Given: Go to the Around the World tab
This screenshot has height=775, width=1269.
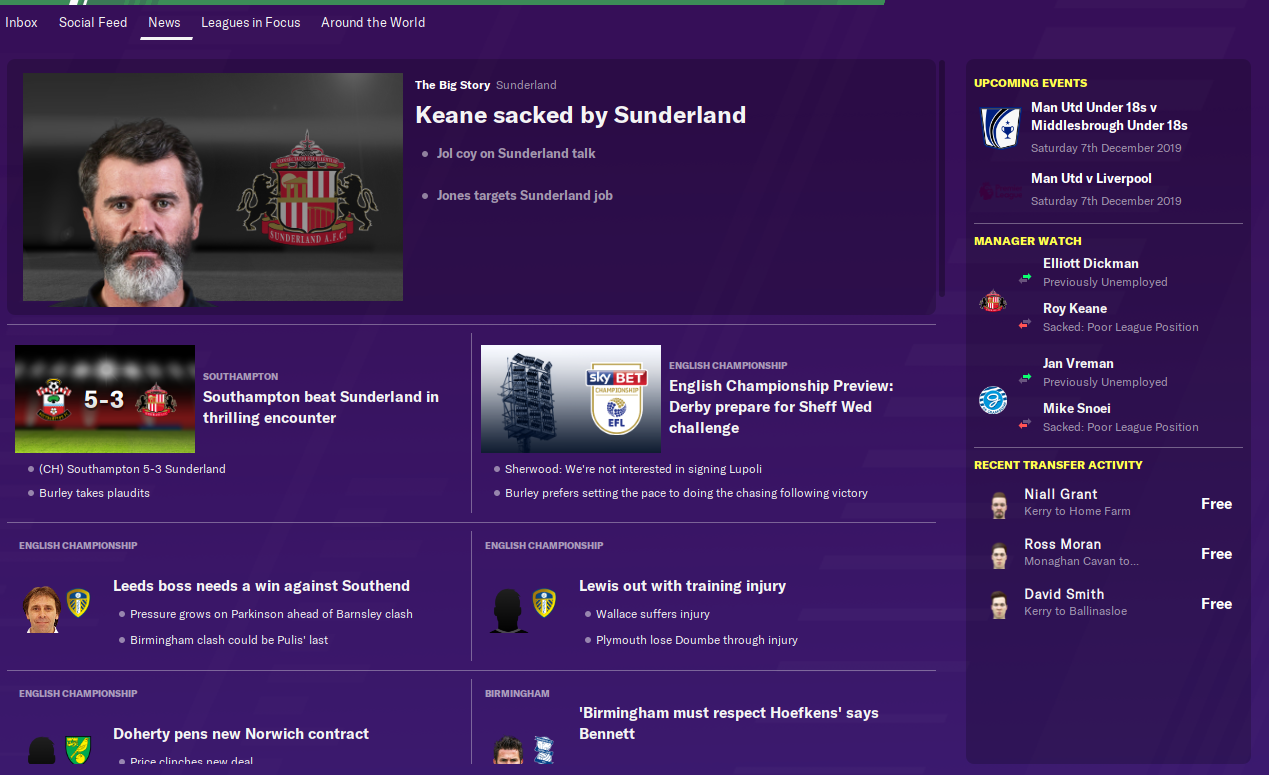Looking at the screenshot, I should point(373,22).
